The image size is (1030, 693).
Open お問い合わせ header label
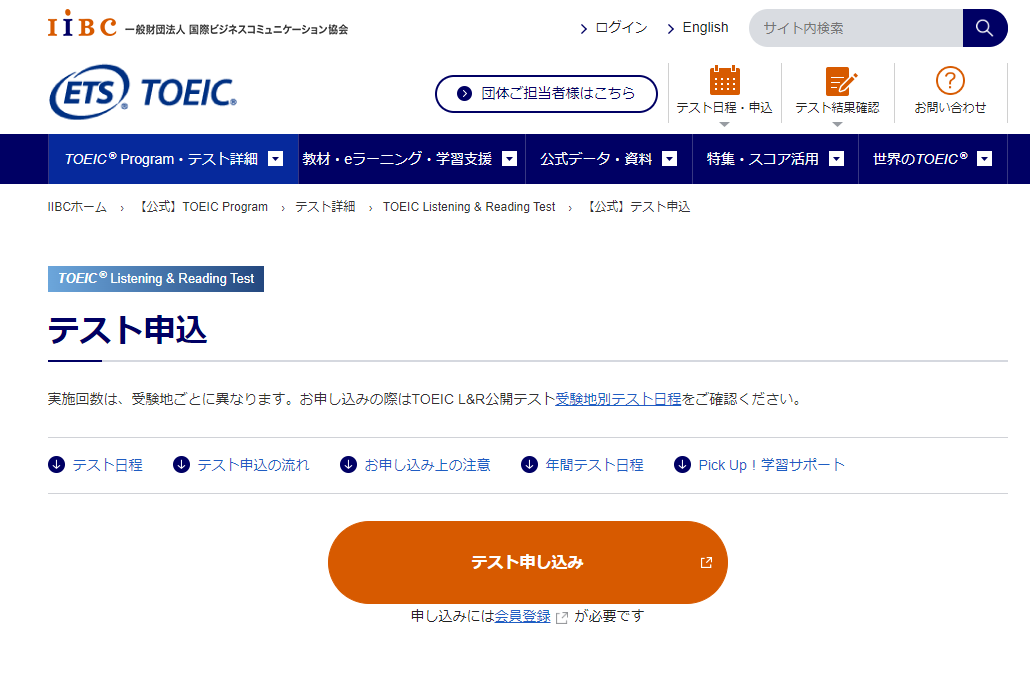(950, 108)
